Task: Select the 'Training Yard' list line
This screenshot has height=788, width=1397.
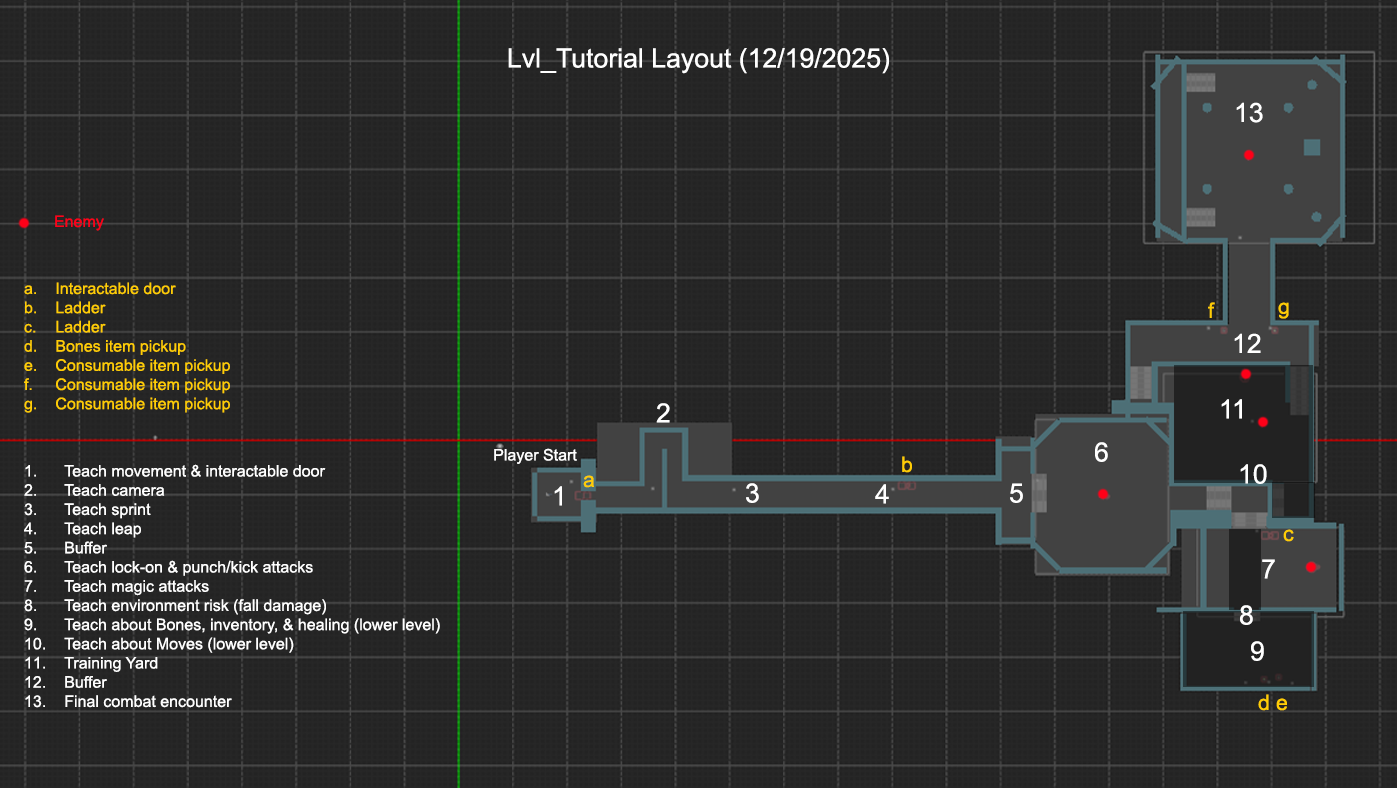Action: (91, 663)
